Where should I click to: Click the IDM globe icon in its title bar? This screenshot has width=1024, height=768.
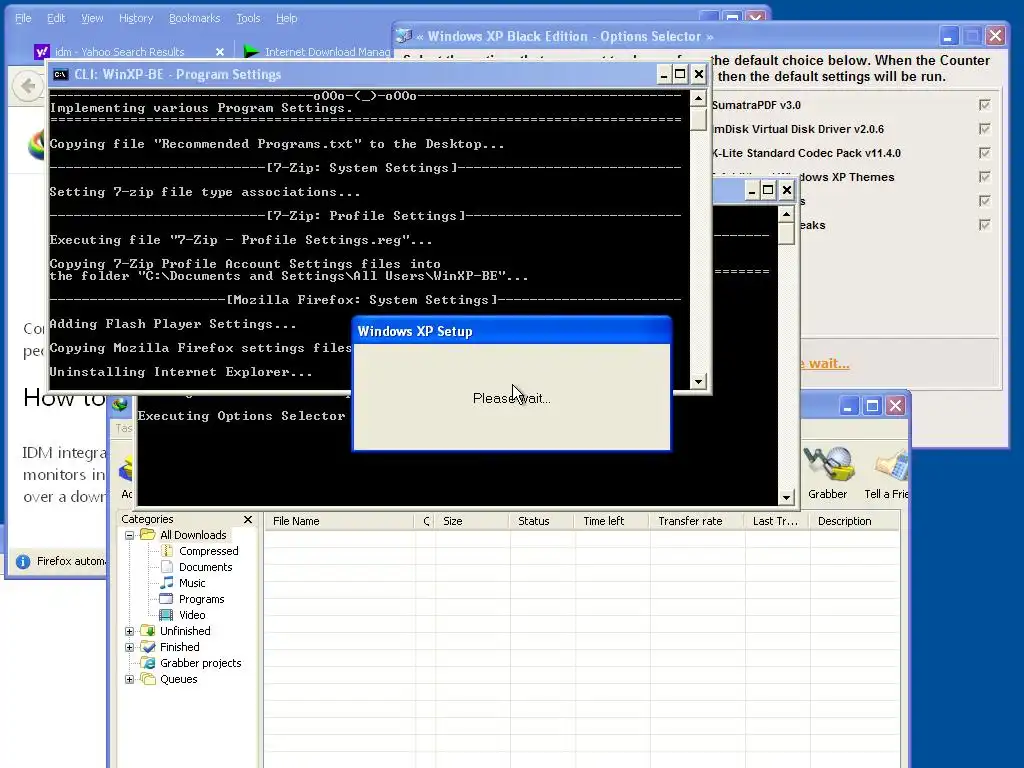(120, 404)
